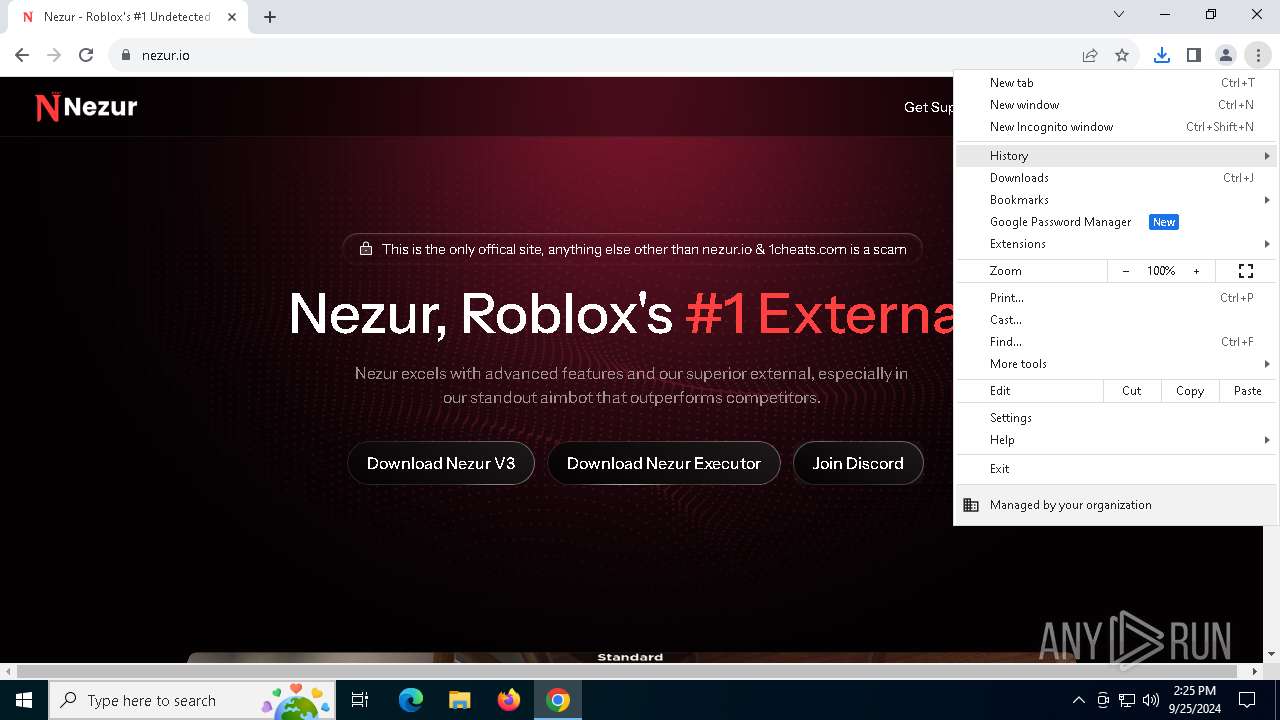Show hidden system tray icons

(x=1078, y=700)
